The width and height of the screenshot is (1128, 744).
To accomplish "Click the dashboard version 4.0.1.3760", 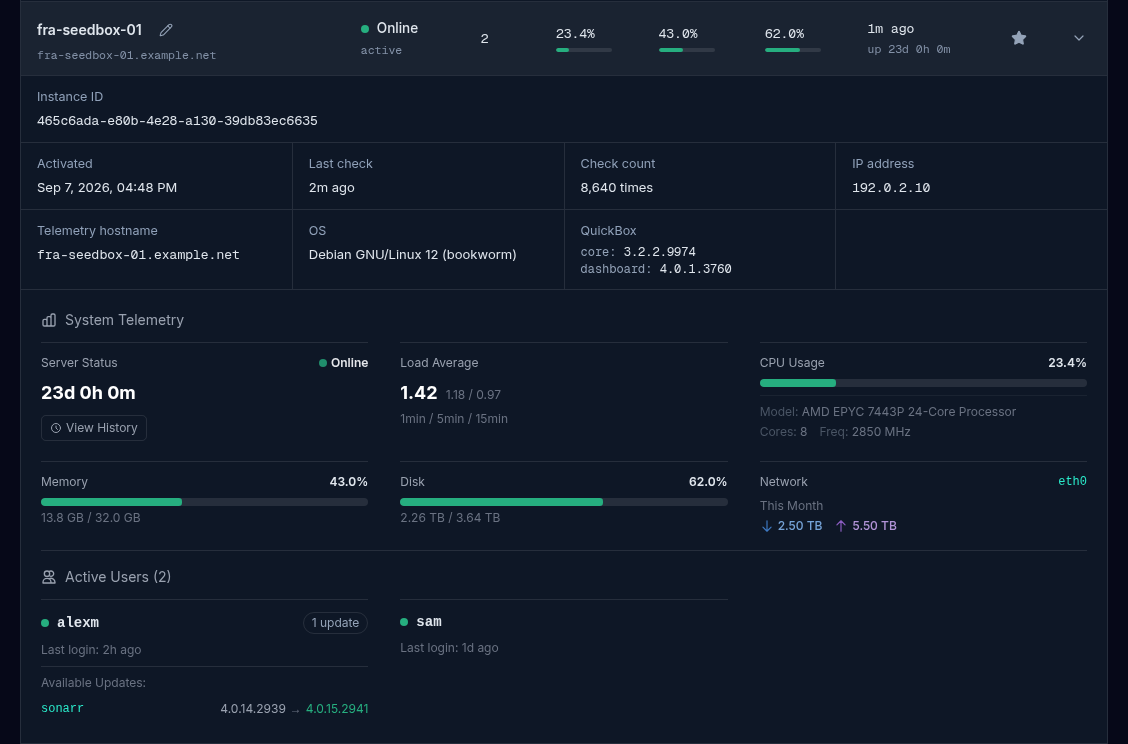I will [695, 269].
